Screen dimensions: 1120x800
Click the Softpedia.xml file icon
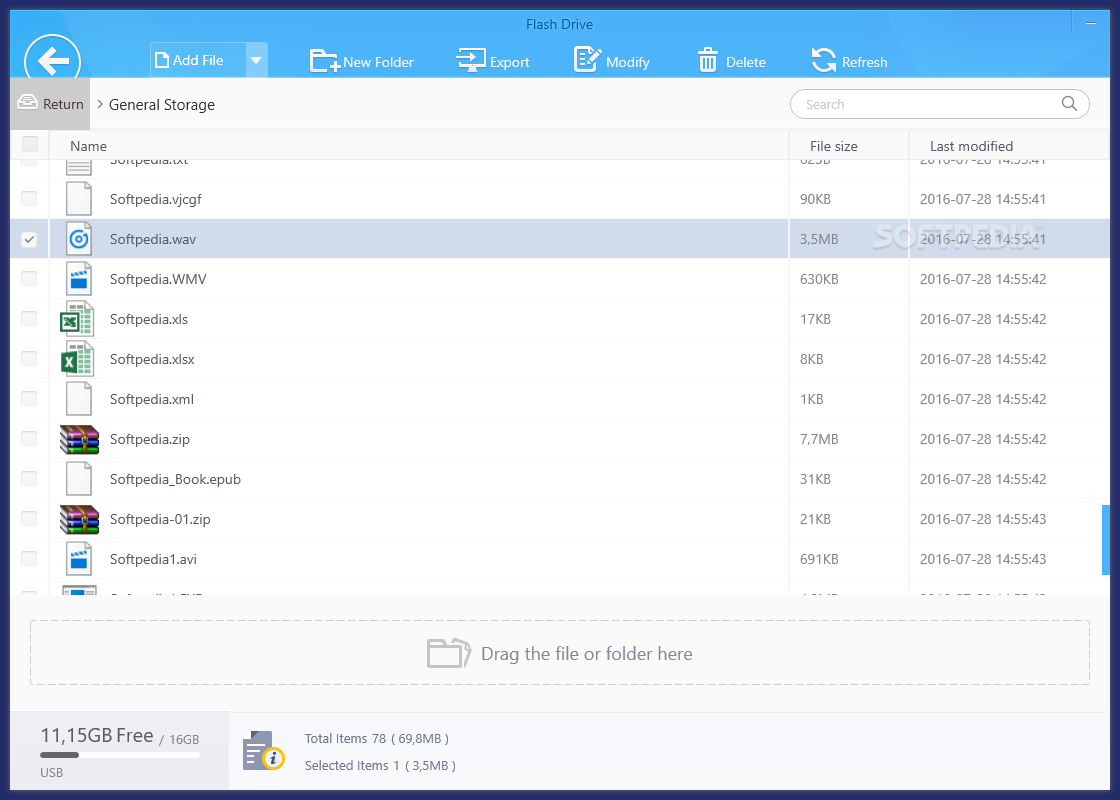[x=79, y=399]
